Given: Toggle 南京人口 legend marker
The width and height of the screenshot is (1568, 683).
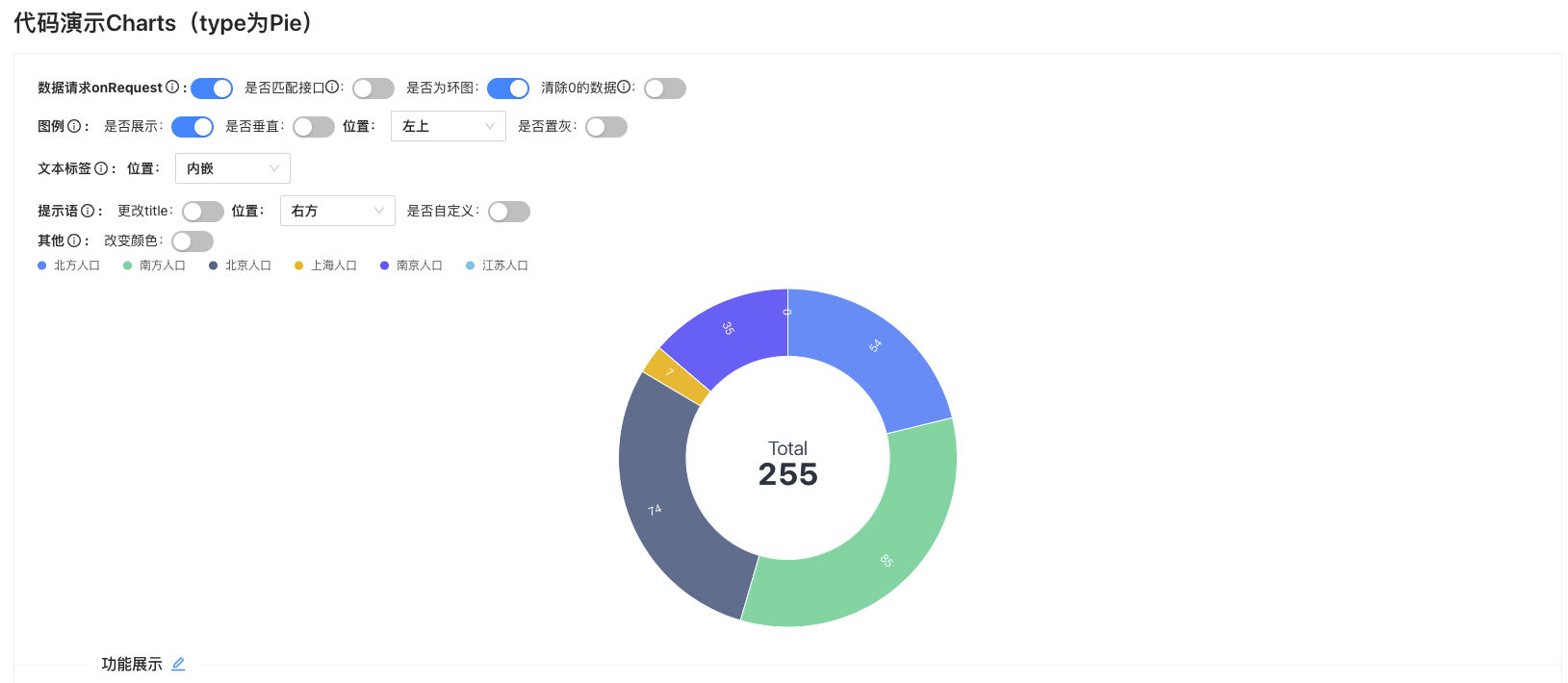Looking at the screenshot, I should click(384, 266).
